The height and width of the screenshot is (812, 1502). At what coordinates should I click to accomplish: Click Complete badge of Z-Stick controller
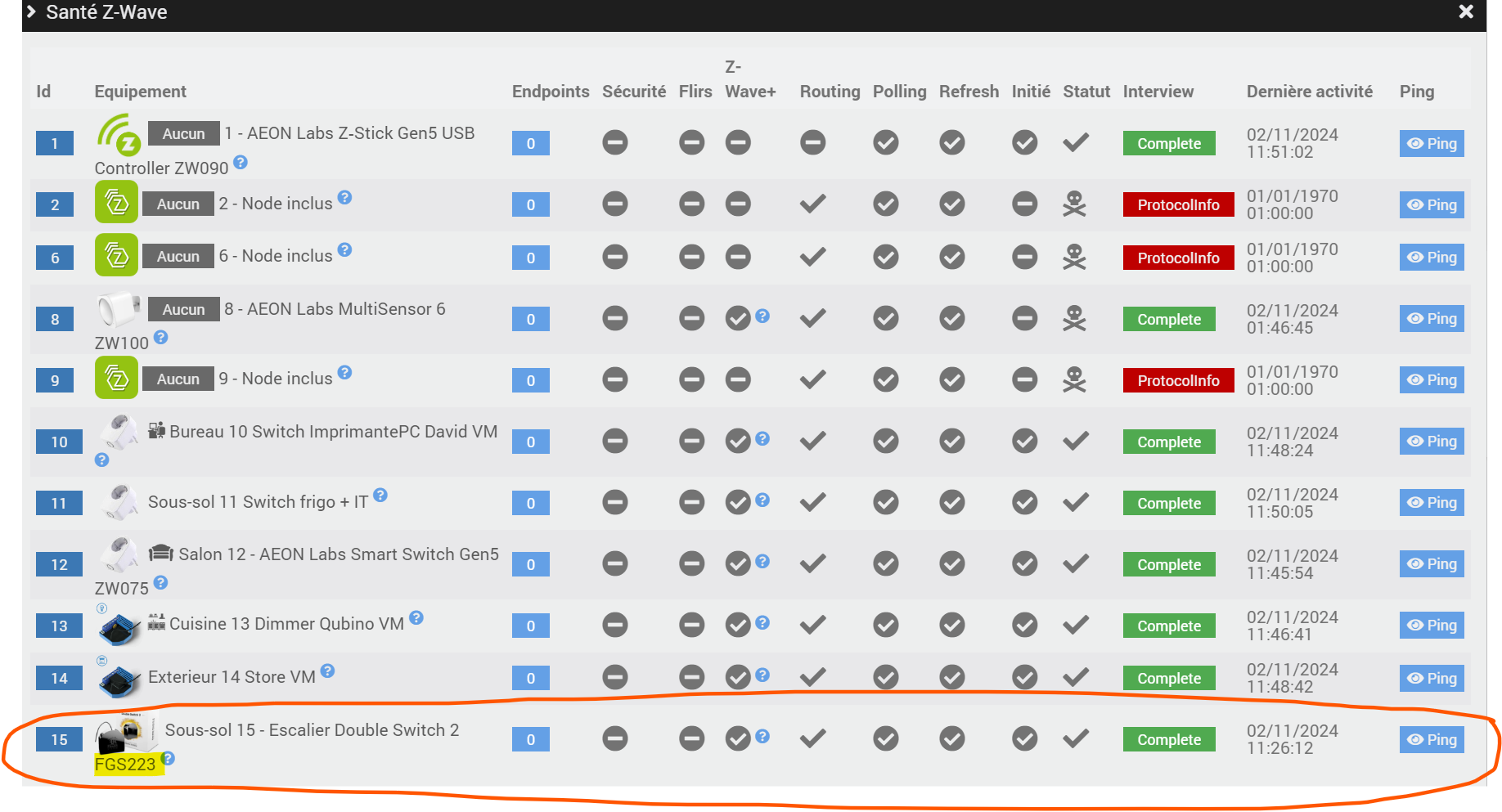pyautogui.click(x=1169, y=144)
